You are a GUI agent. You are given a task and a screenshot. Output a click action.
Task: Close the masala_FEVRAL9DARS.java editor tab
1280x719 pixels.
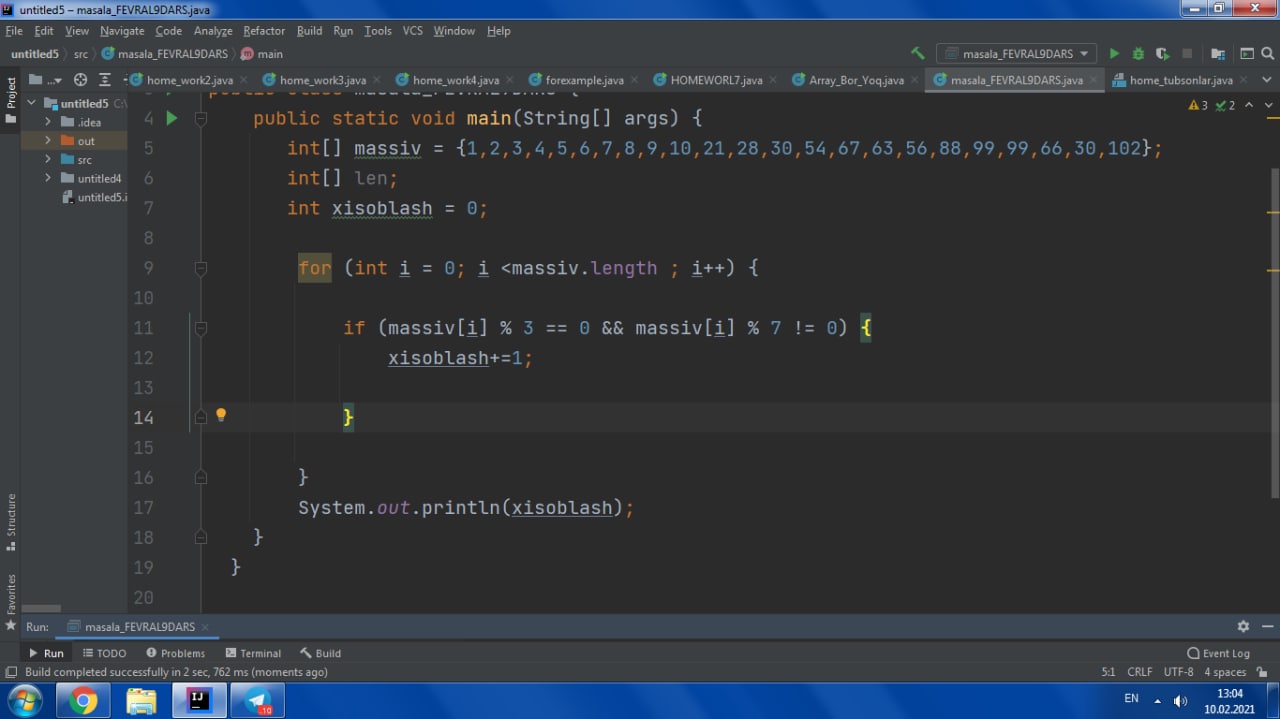pyautogui.click(x=1093, y=80)
